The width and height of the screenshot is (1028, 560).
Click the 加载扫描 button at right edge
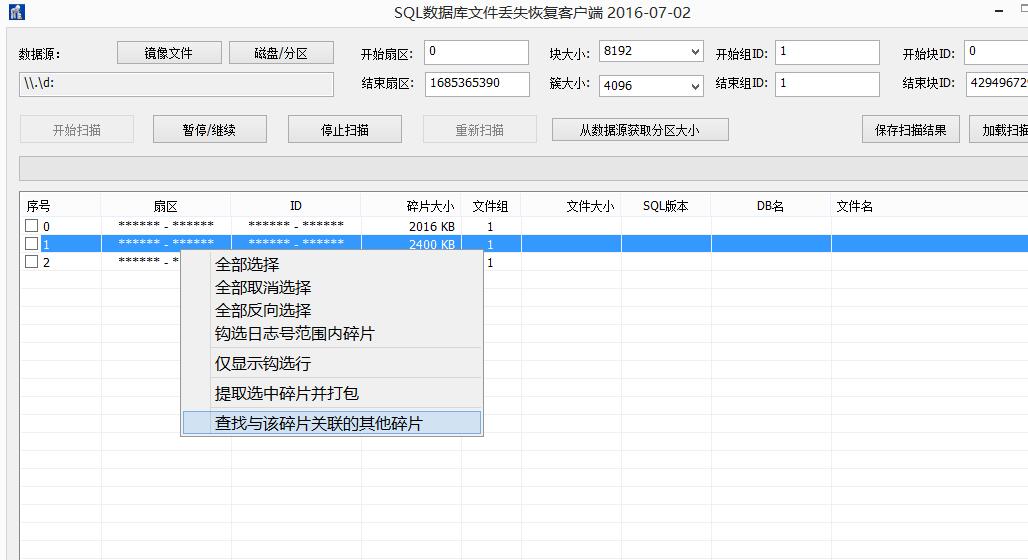998,130
